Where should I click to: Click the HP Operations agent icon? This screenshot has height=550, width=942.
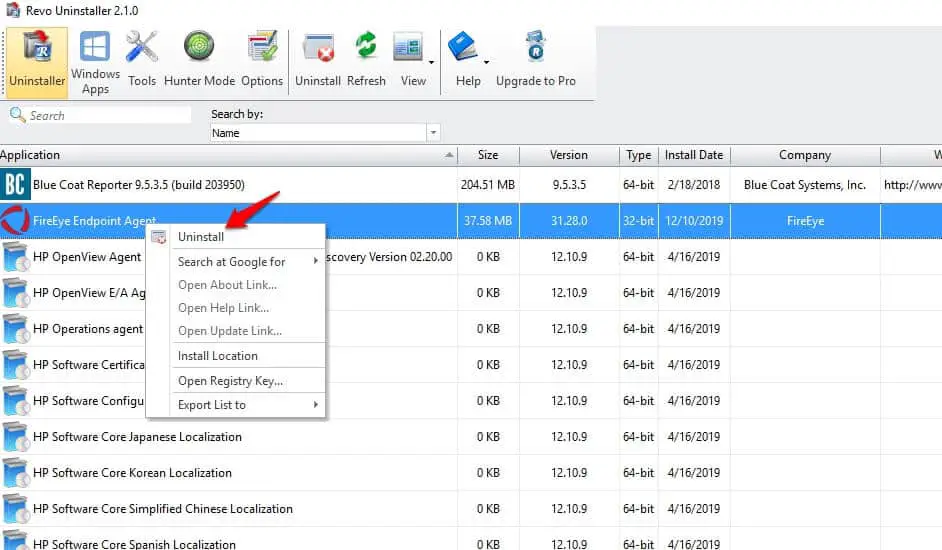(x=16, y=329)
